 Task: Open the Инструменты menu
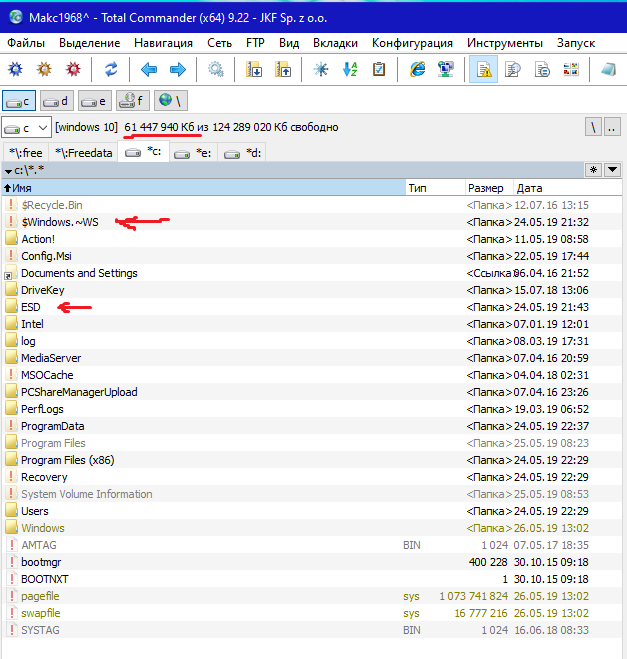[505, 43]
